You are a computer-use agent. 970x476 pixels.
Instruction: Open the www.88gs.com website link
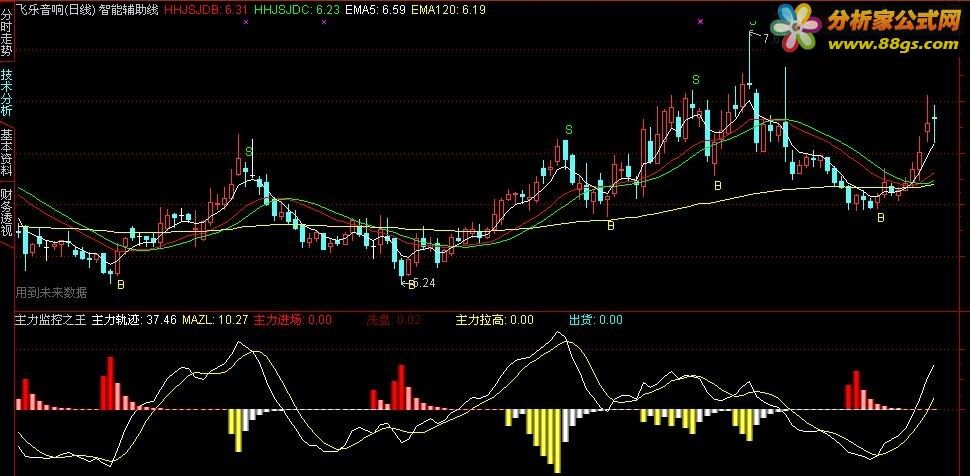893,44
